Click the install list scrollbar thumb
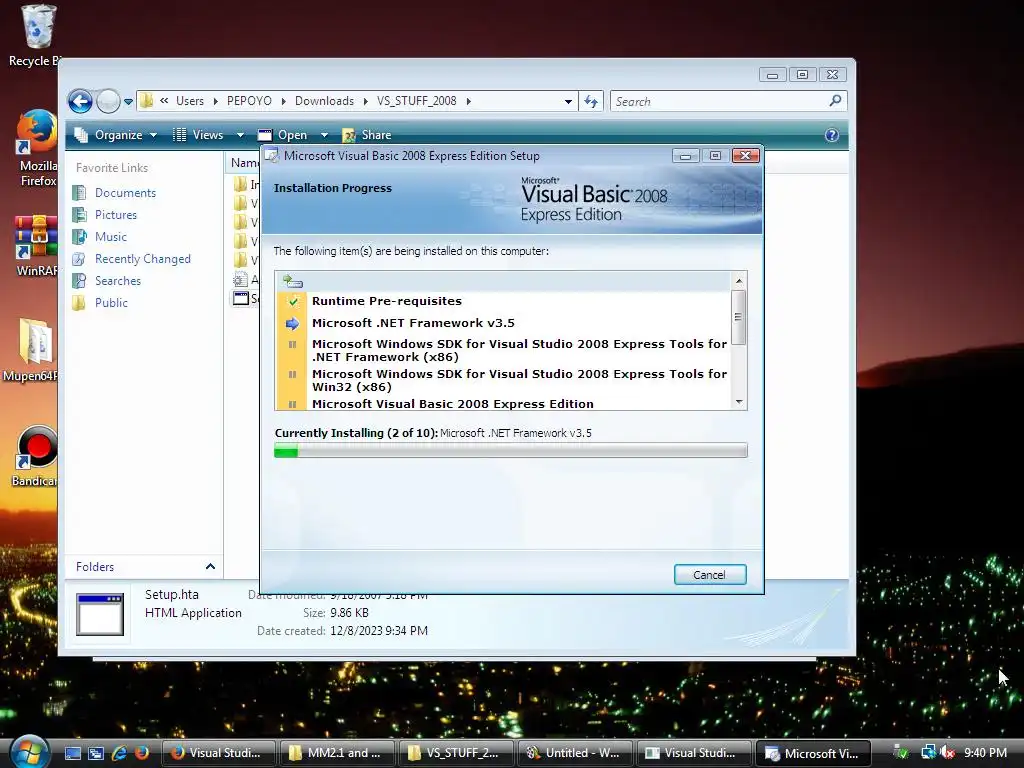This screenshot has height=768, width=1024. click(739, 317)
